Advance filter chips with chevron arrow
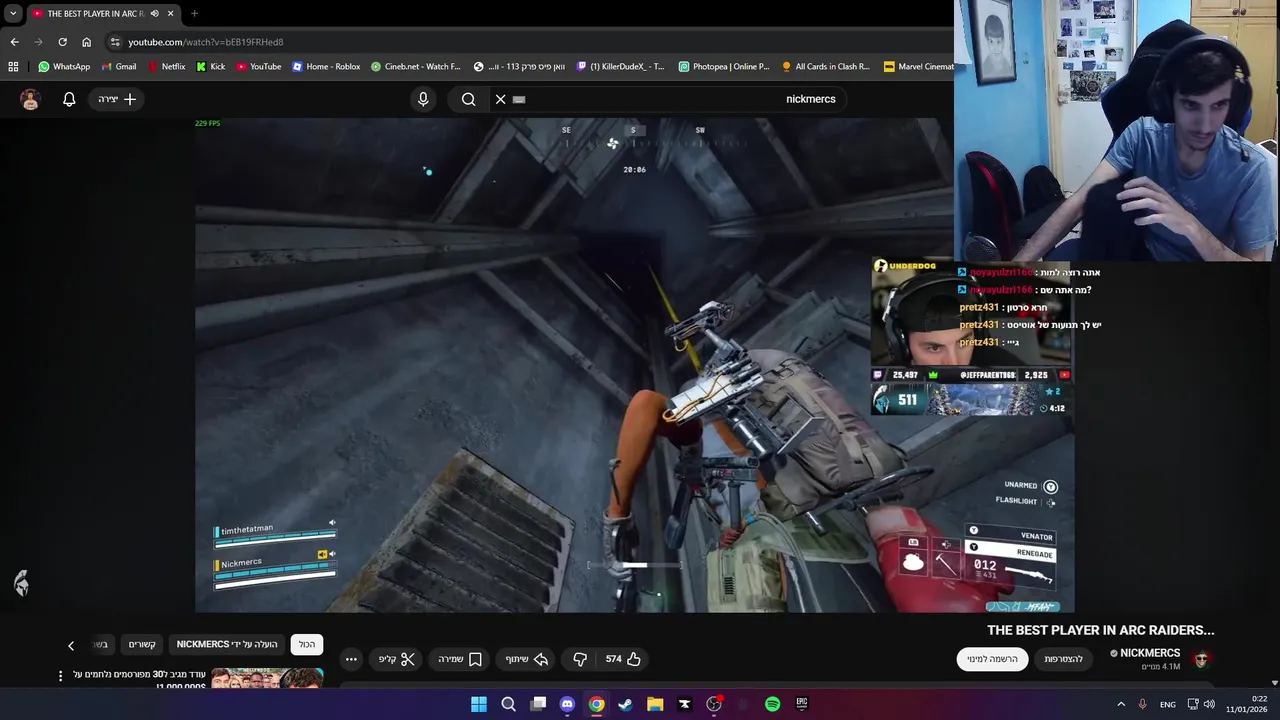The image size is (1280, 720). pyautogui.click(x=70, y=645)
